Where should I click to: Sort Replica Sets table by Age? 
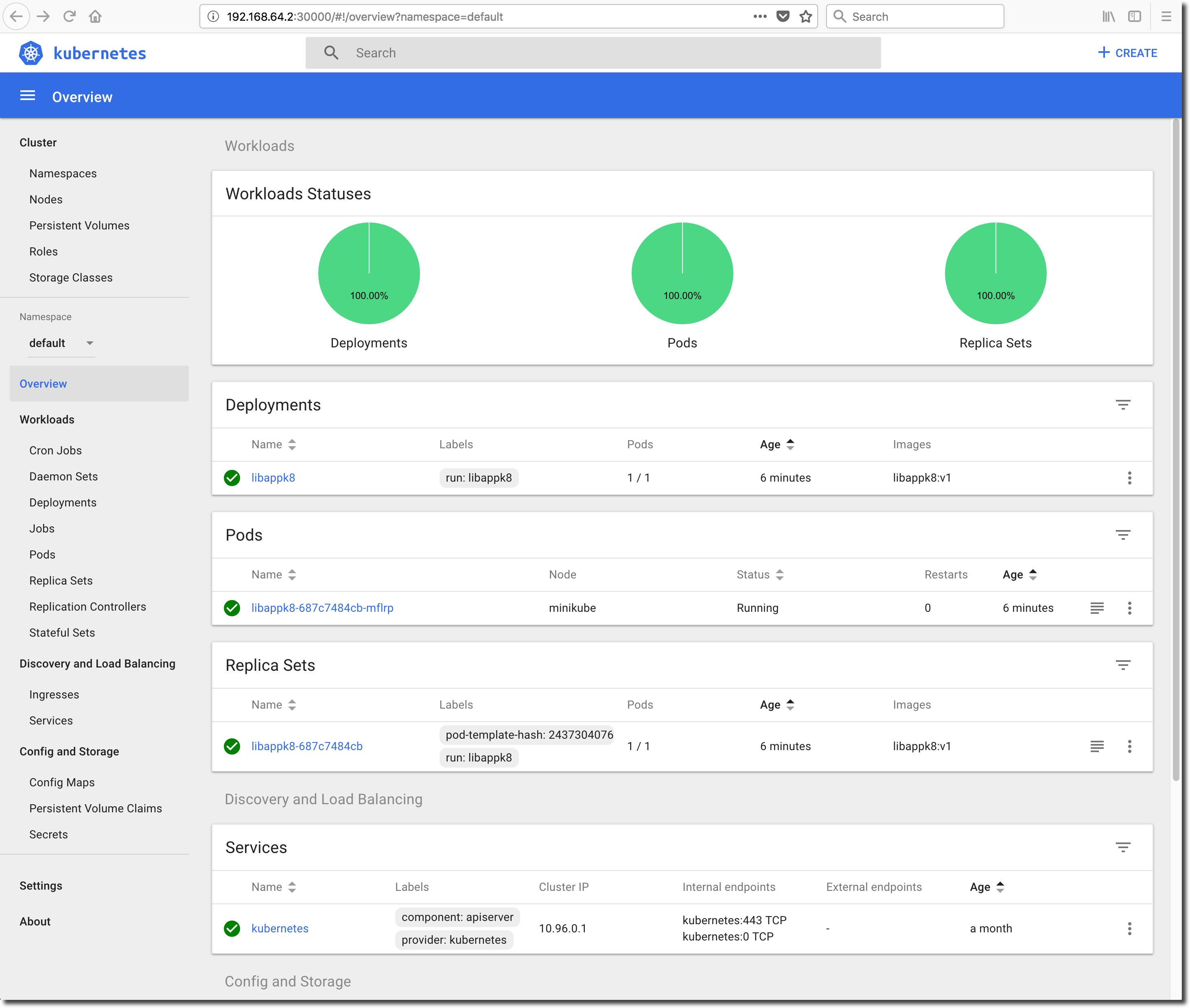[777, 705]
